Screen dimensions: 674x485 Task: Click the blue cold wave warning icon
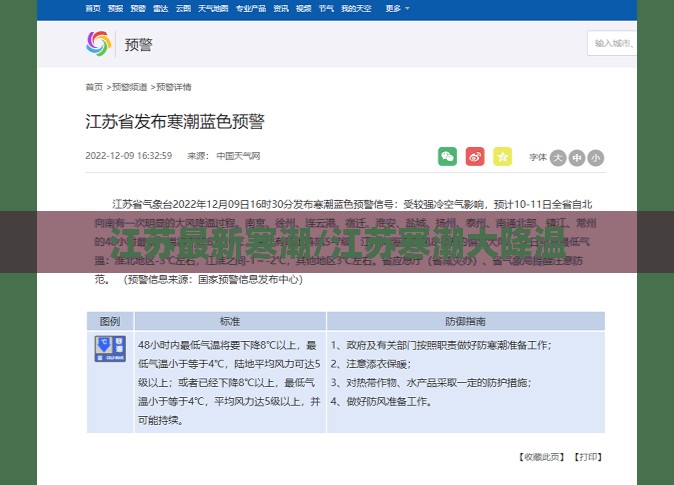pos(110,349)
